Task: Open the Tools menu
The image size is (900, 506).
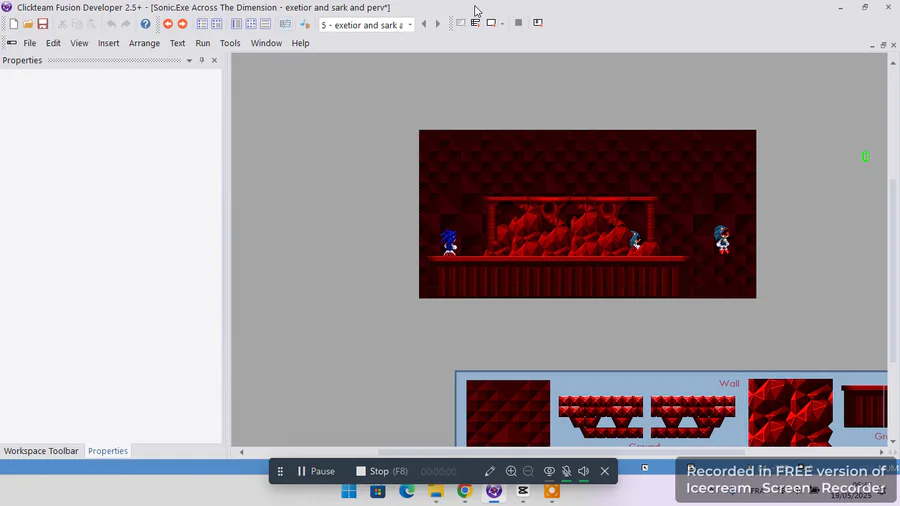Action: (230, 43)
